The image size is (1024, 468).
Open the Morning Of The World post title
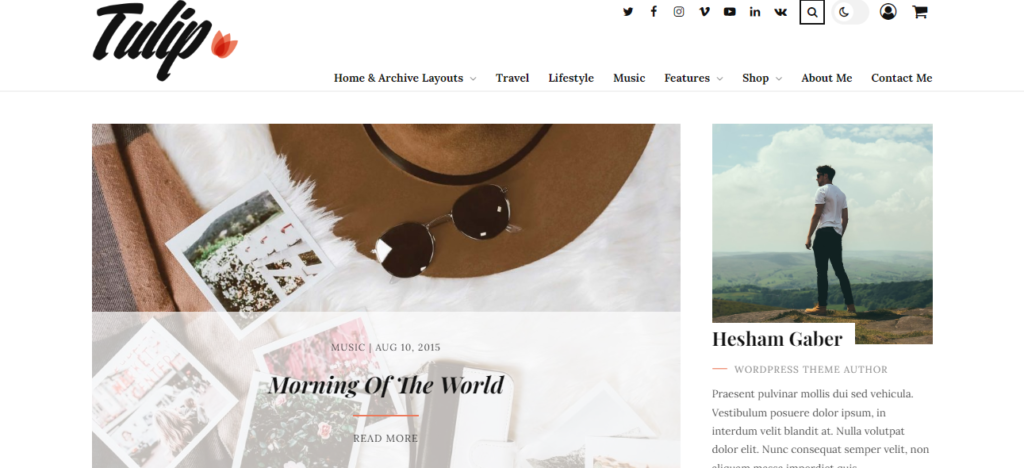[386, 385]
